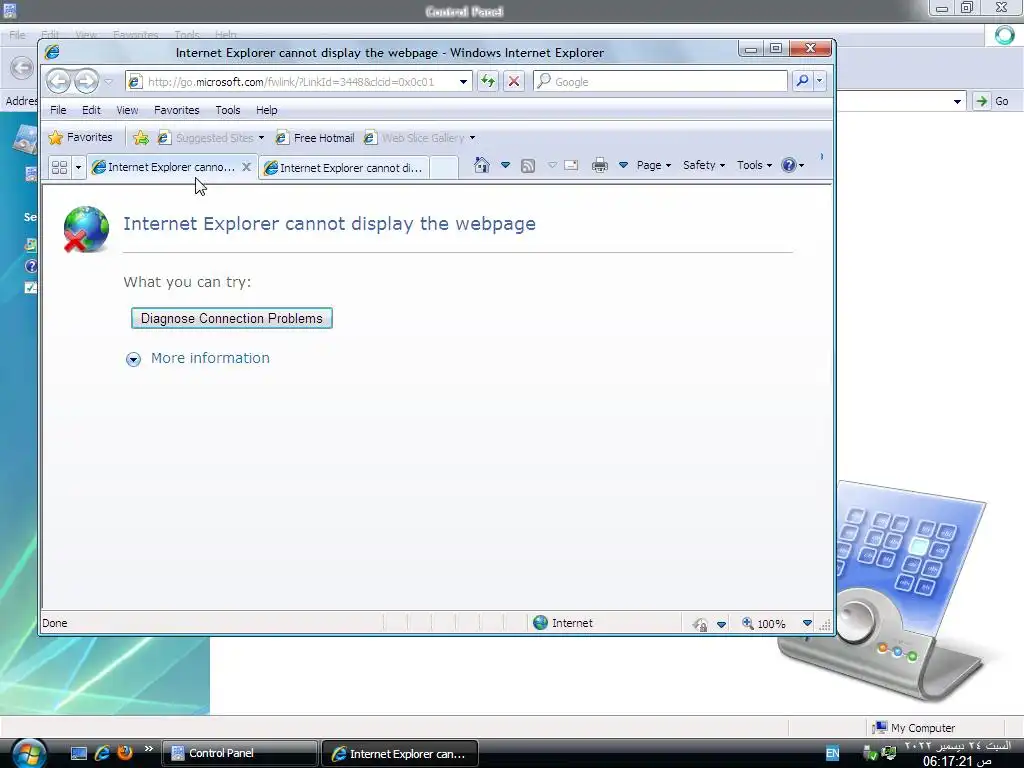Click the address bar URL field
Image resolution: width=1024 pixels, height=768 pixels.
[291, 82]
